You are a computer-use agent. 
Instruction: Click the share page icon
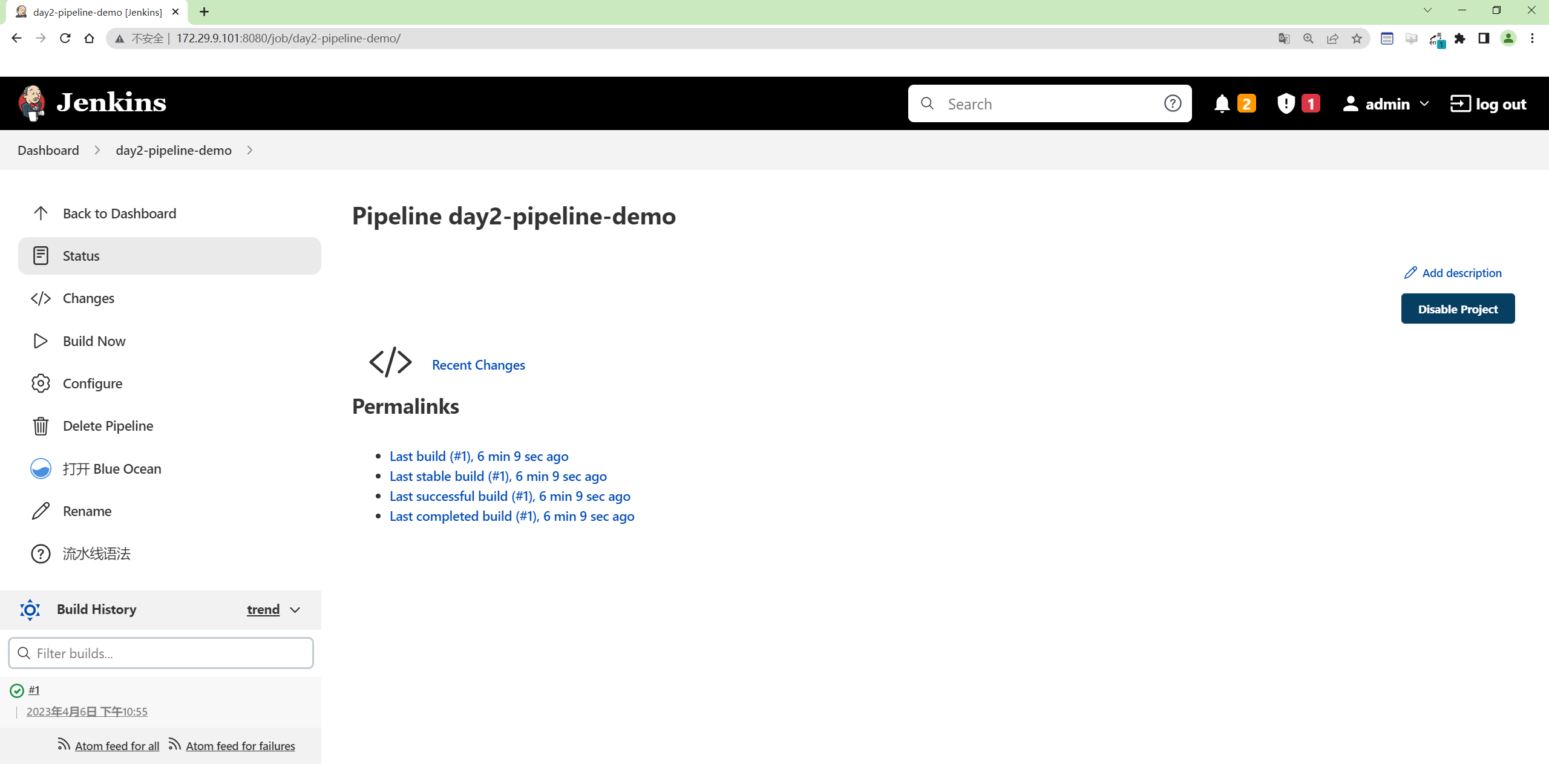pyautogui.click(x=1332, y=38)
